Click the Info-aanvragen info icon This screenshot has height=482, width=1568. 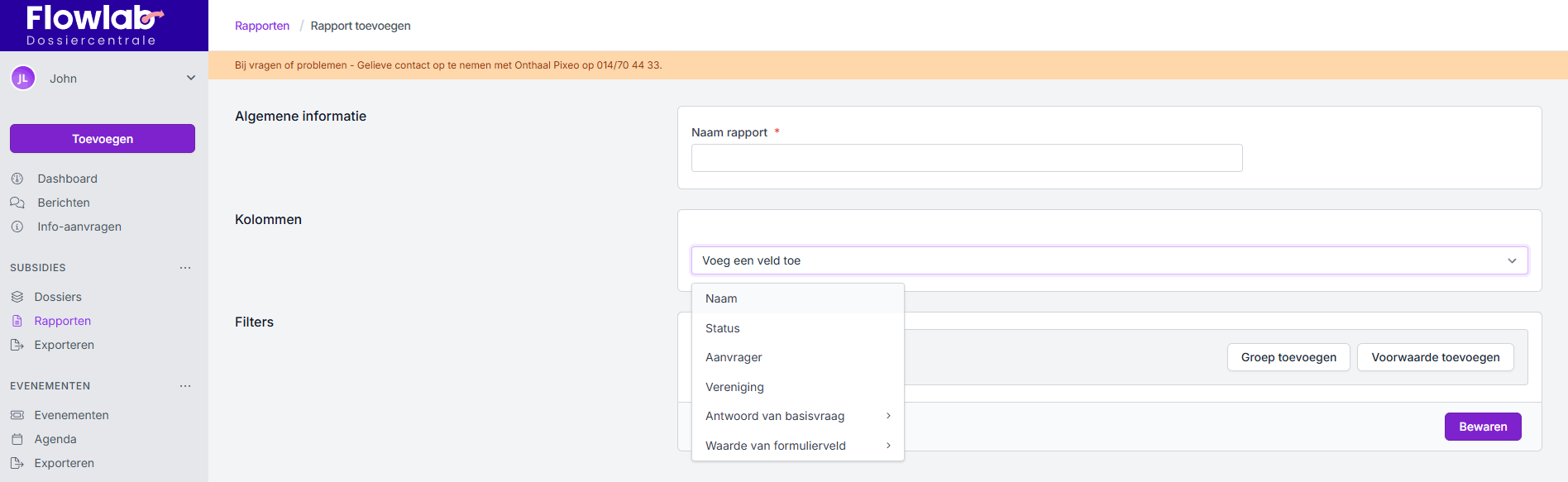[x=17, y=227]
